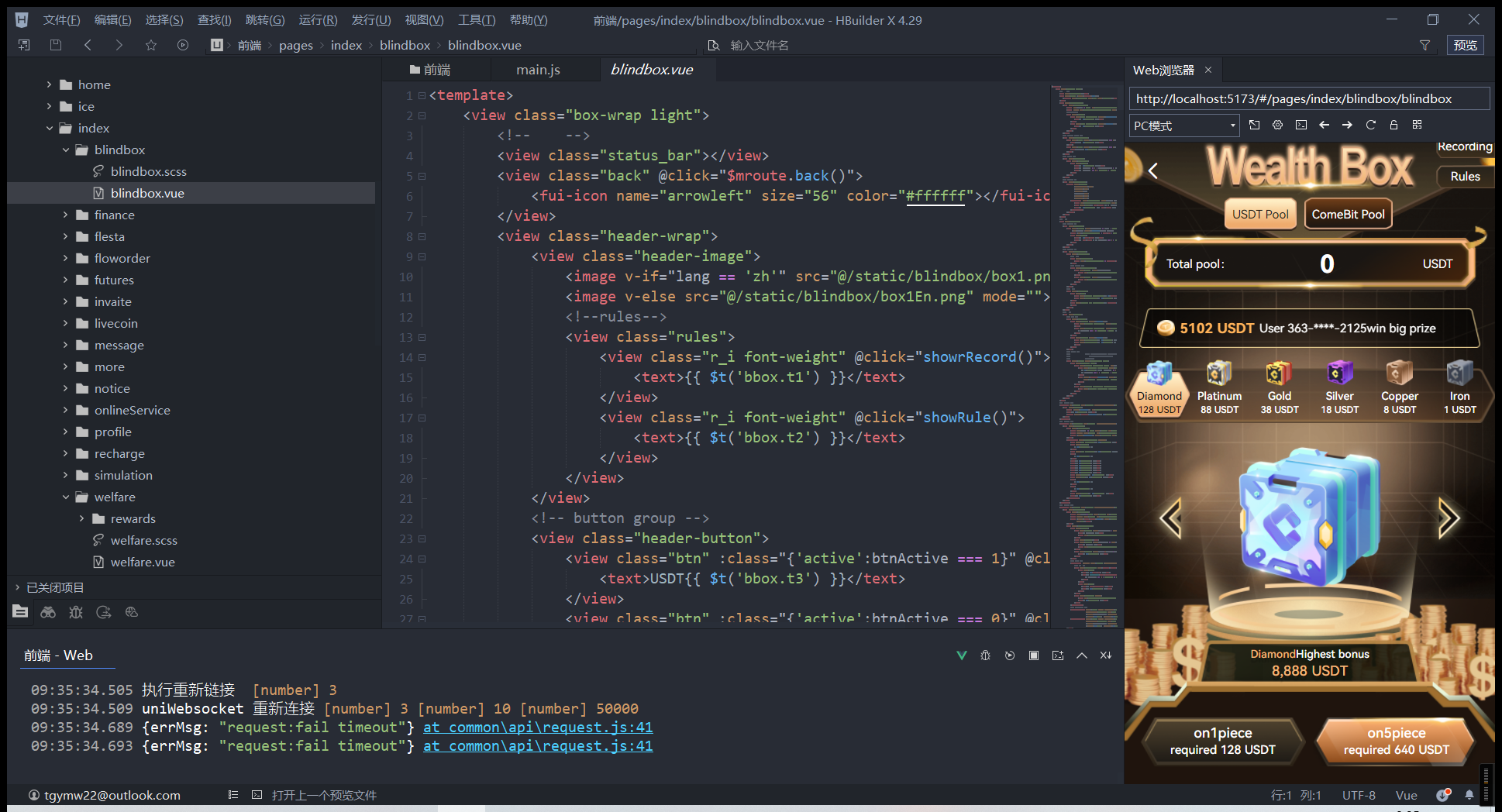Open the QR code icon in browser toolbar
The height and width of the screenshot is (812, 1502).
coord(1417,125)
